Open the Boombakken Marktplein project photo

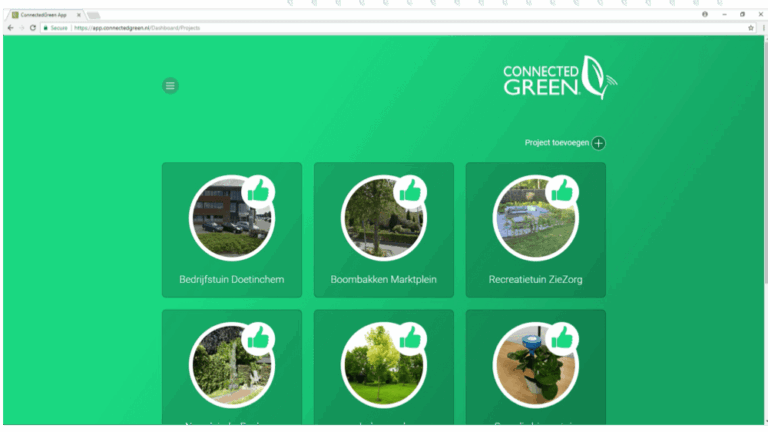384,217
